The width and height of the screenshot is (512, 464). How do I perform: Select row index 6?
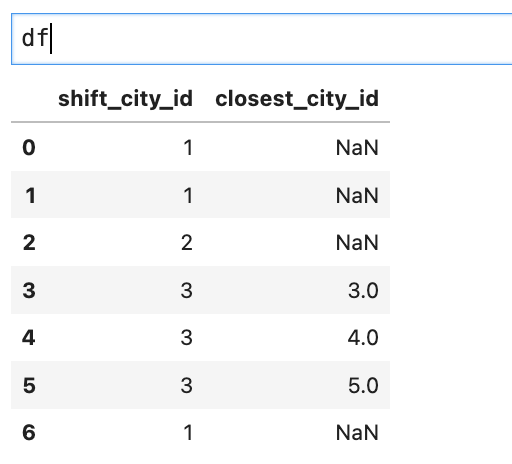(29, 433)
